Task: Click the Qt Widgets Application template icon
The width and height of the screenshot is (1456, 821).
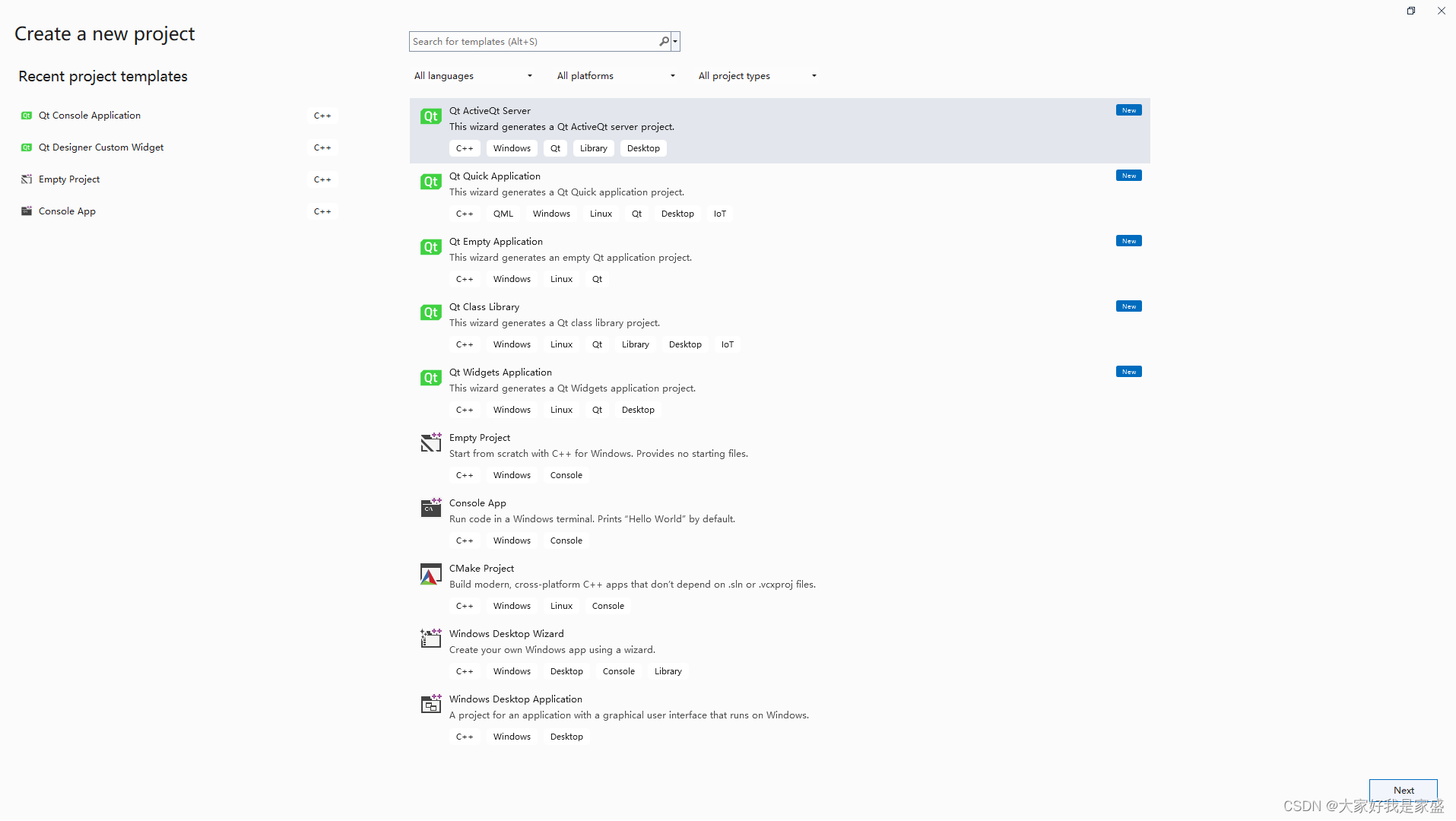Action: click(430, 378)
